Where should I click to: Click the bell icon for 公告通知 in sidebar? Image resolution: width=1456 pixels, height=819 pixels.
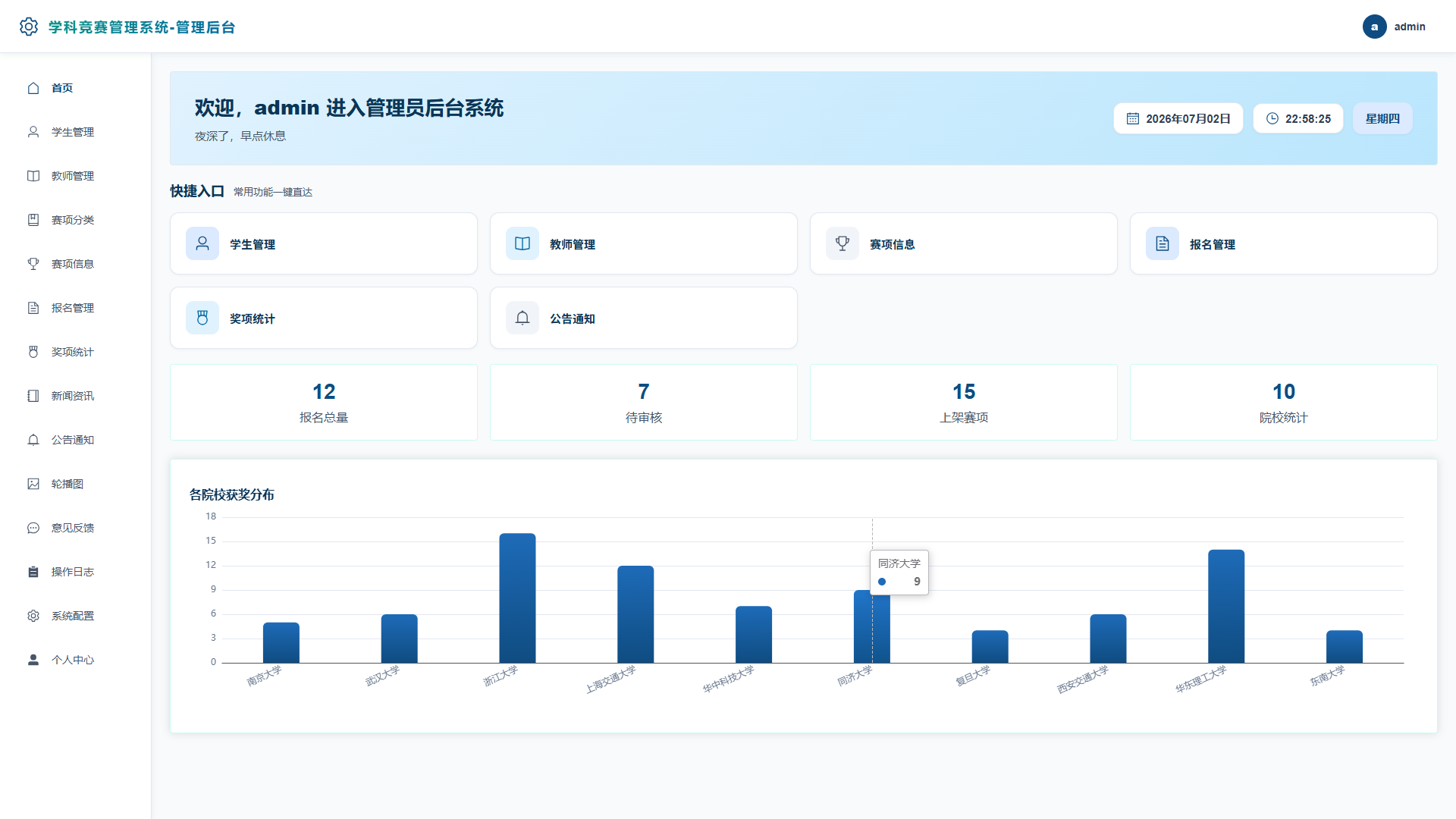point(33,440)
